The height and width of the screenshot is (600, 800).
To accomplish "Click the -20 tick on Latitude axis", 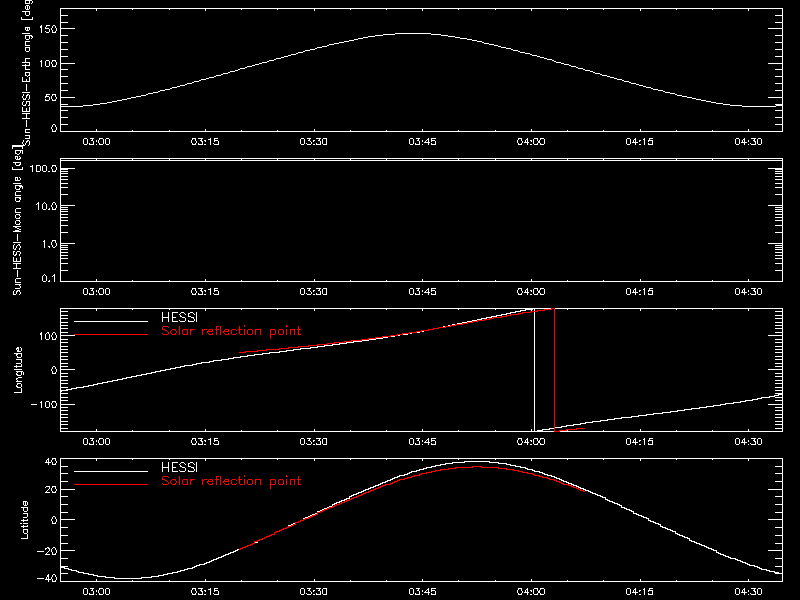I will click(x=47, y=551).
